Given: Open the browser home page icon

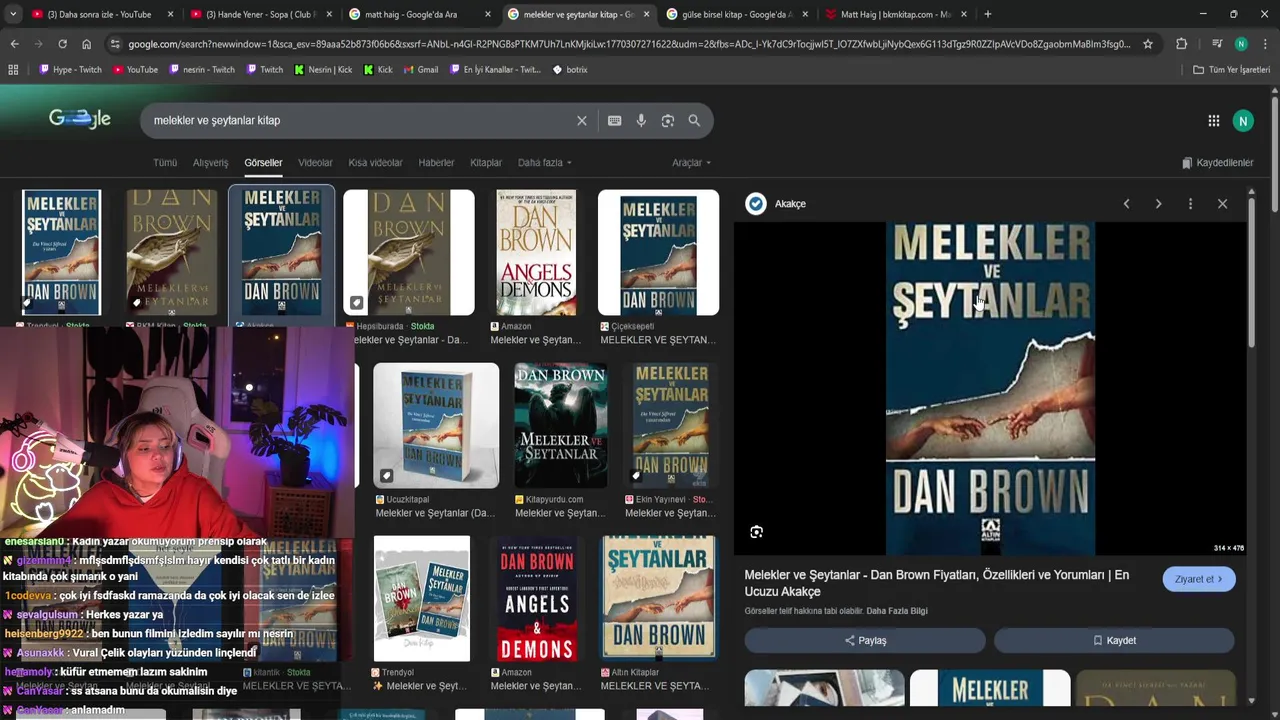Looking at the screenshot, I should pyautogui.click(x=86, y=44).
